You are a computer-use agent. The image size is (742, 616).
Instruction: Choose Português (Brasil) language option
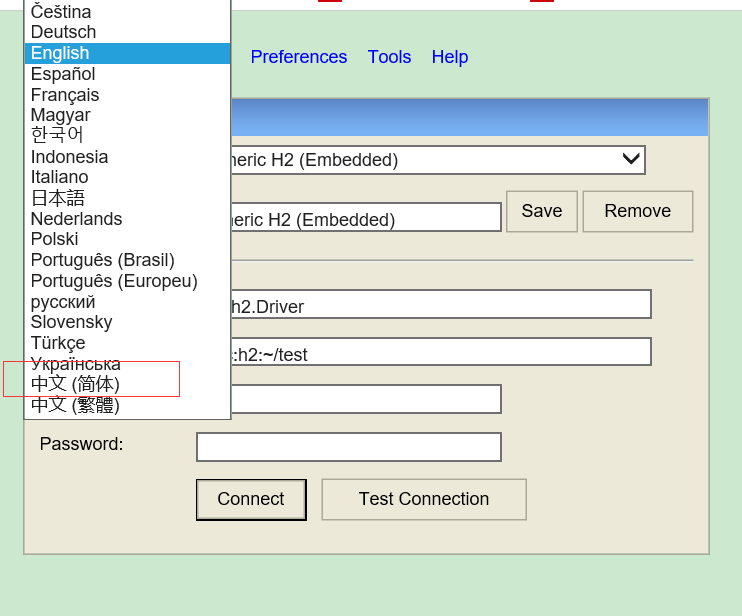tap(102, 260)
